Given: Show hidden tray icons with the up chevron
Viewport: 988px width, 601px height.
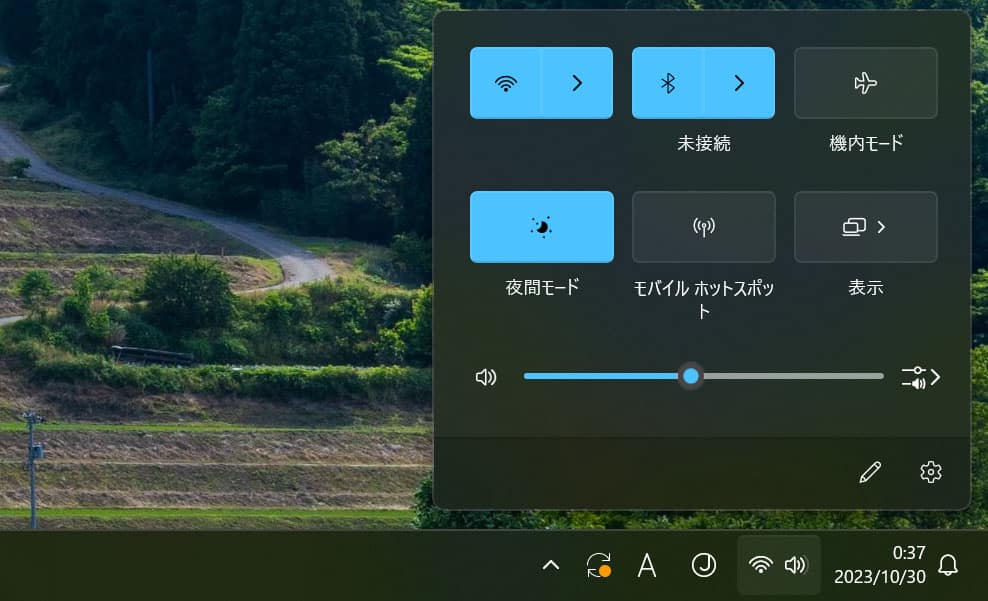Looking at the screenshot, I should pyautogui.click(x=551, y=565).
